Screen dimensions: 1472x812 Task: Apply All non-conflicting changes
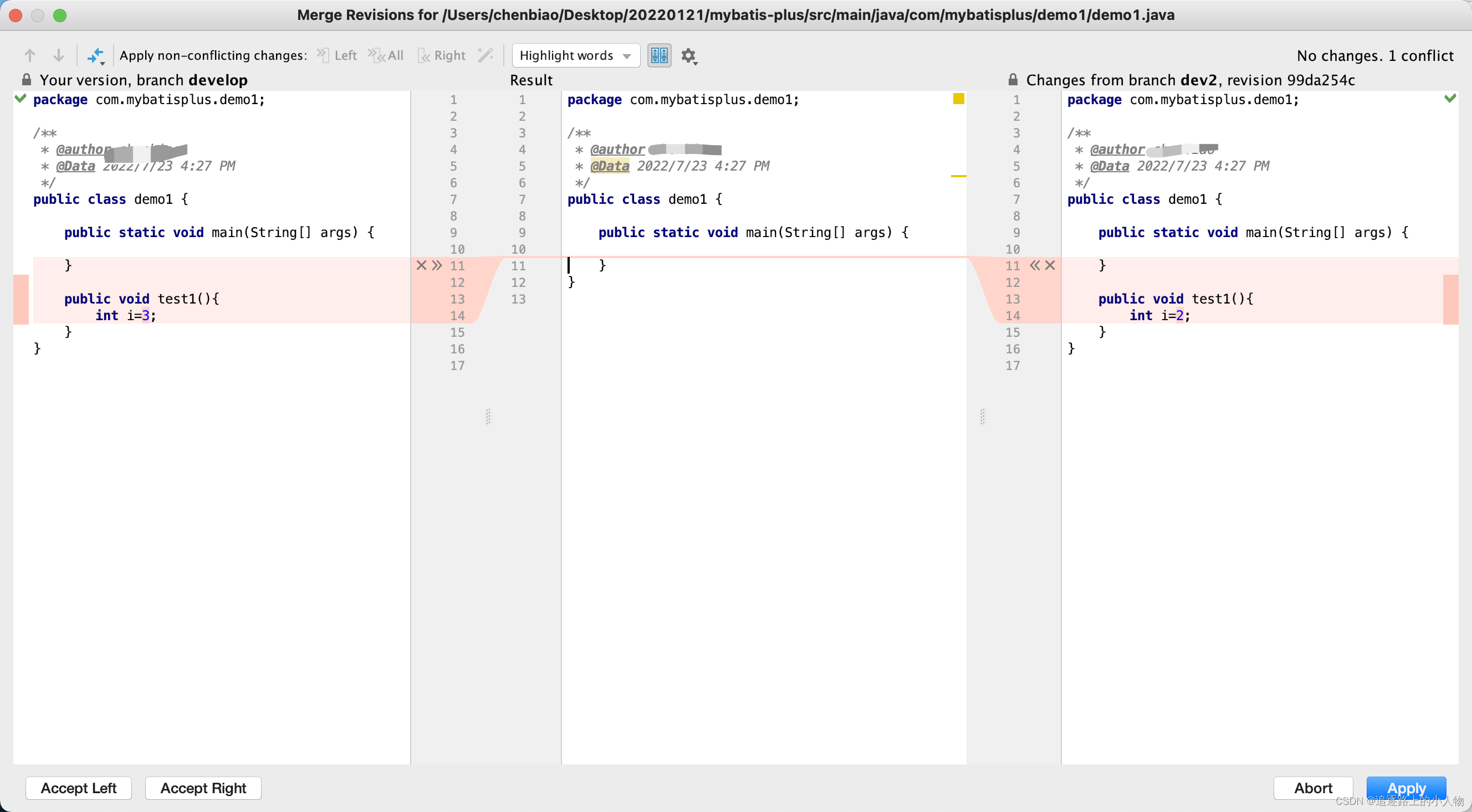point(386,55)
